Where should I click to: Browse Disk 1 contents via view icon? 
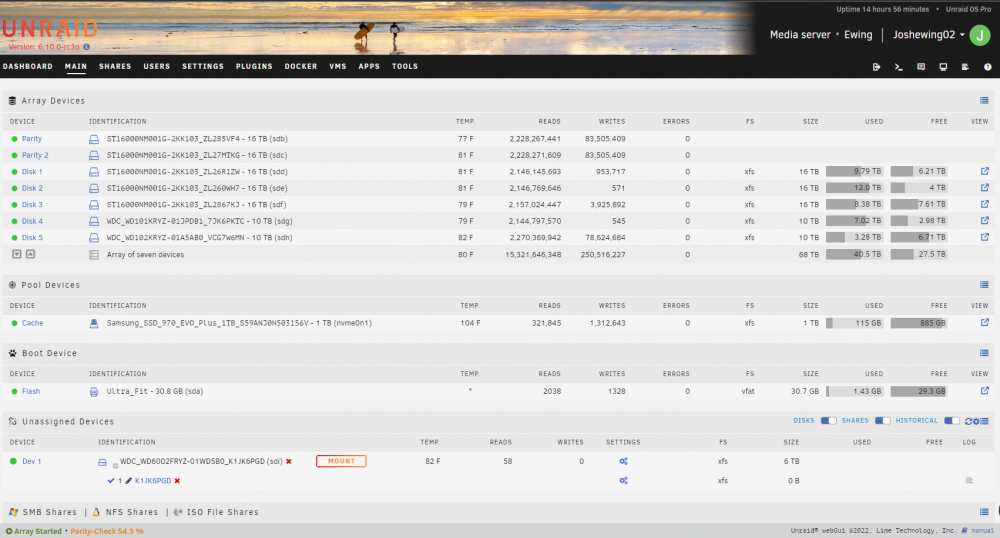pos(985,171)
